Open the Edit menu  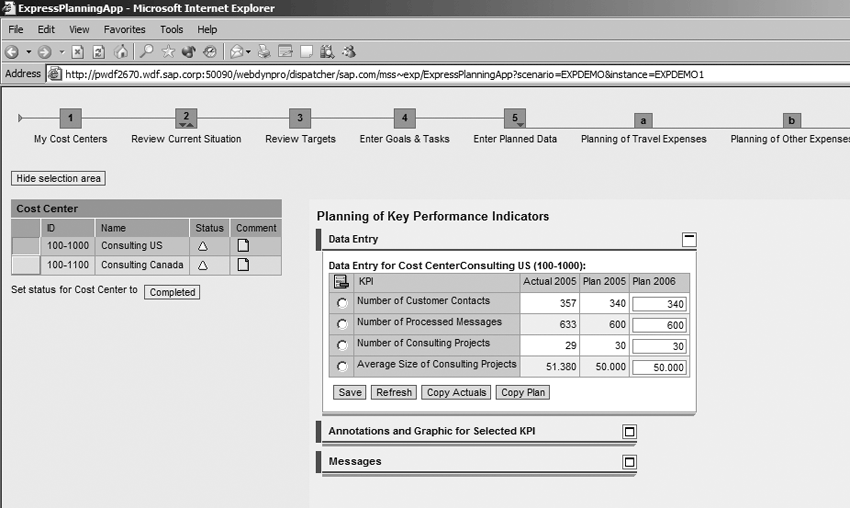point(46,29)
